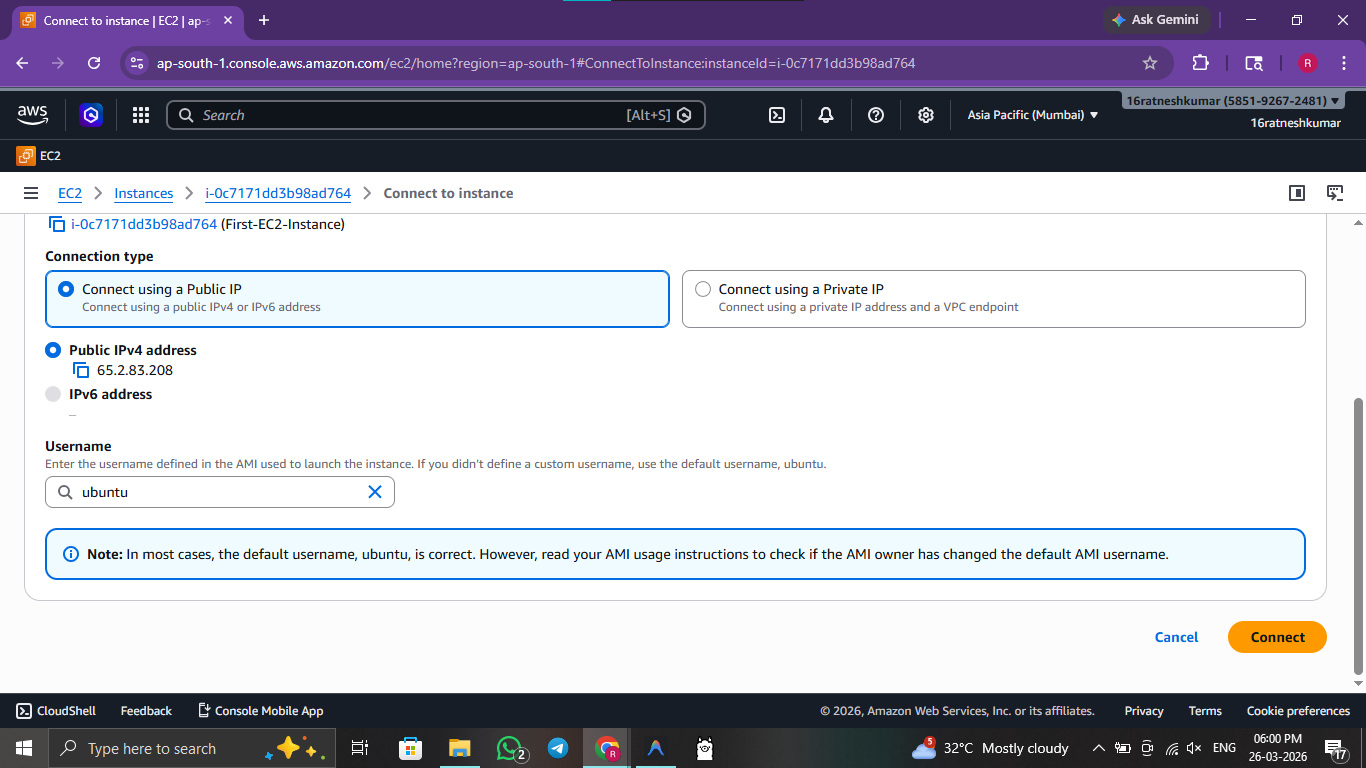This screenshot has height=768, width=1366.
Task: Open the ENG language indicator
Action: (x=1224, y=748)
